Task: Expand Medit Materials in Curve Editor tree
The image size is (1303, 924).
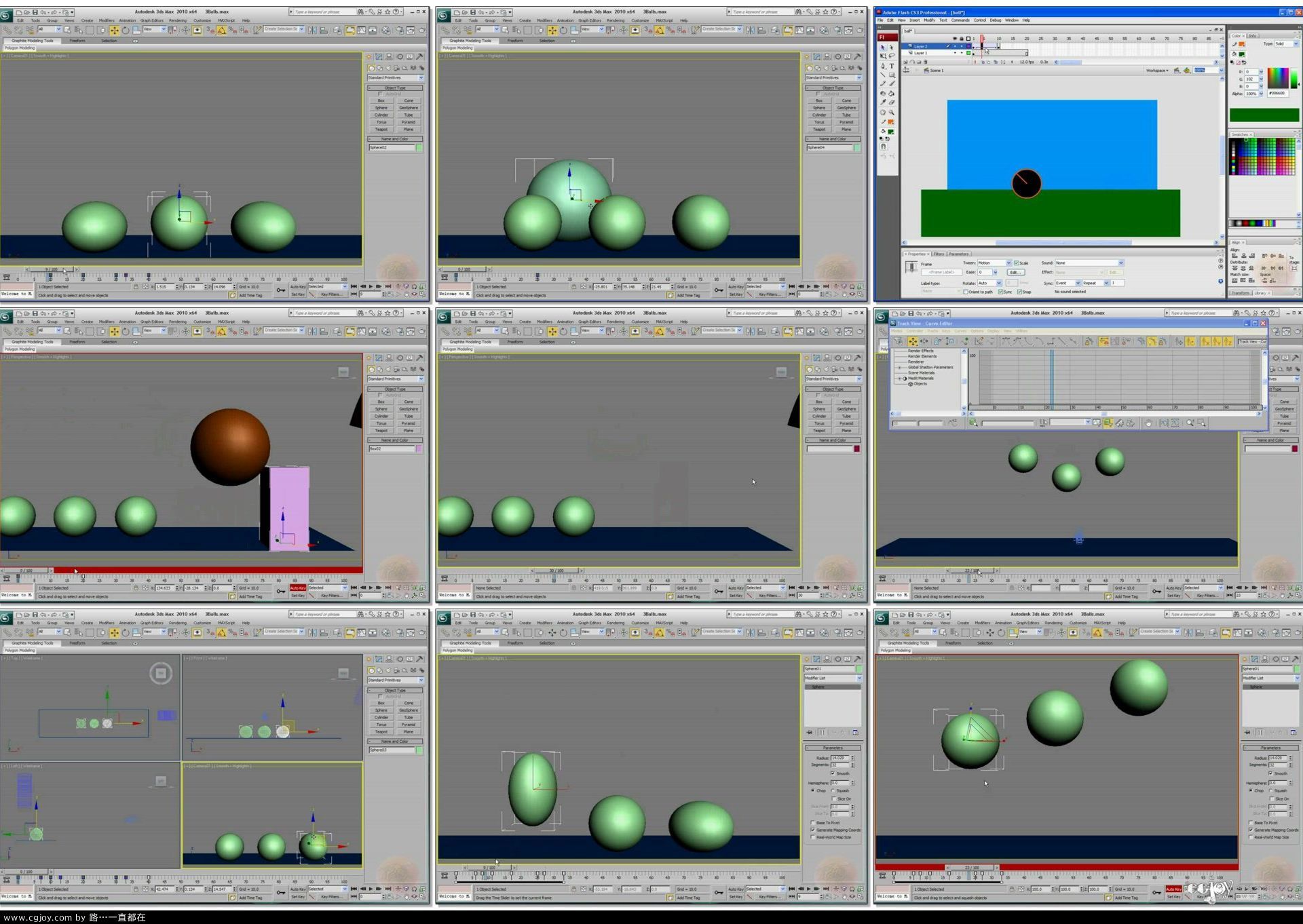Action: (x=899, y=378)
